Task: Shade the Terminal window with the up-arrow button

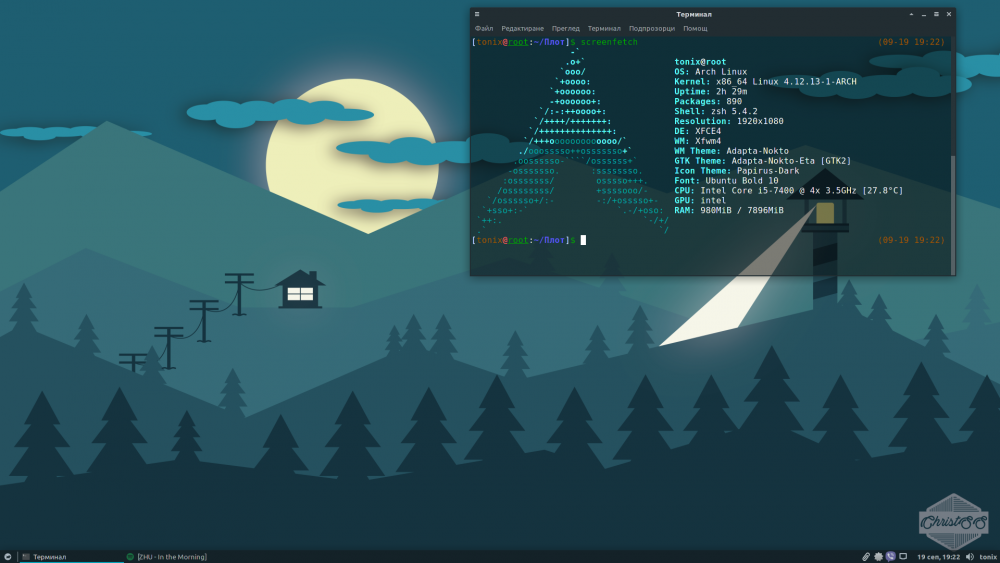Action: pos(911,14)
